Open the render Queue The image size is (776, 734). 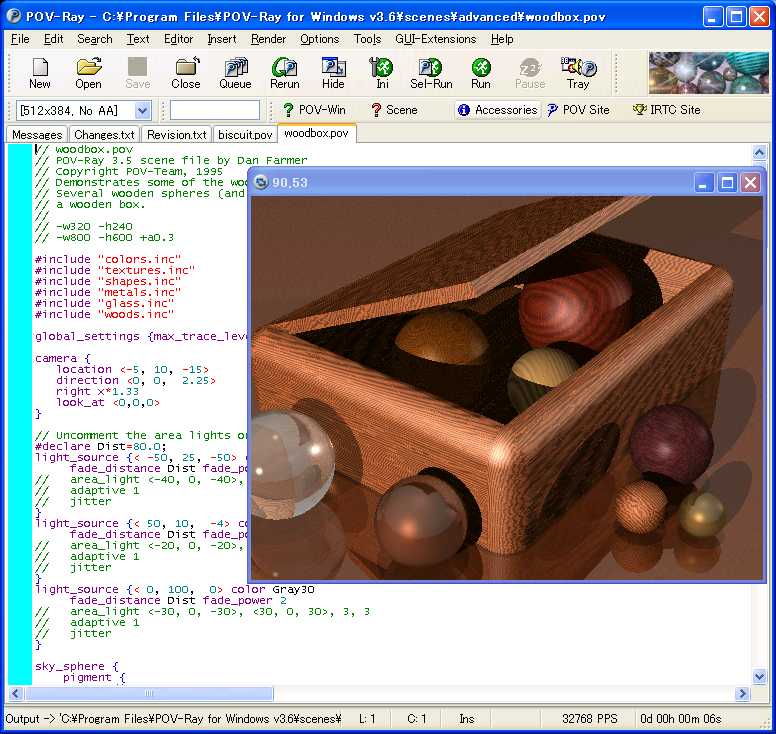[x=236, y=73]
